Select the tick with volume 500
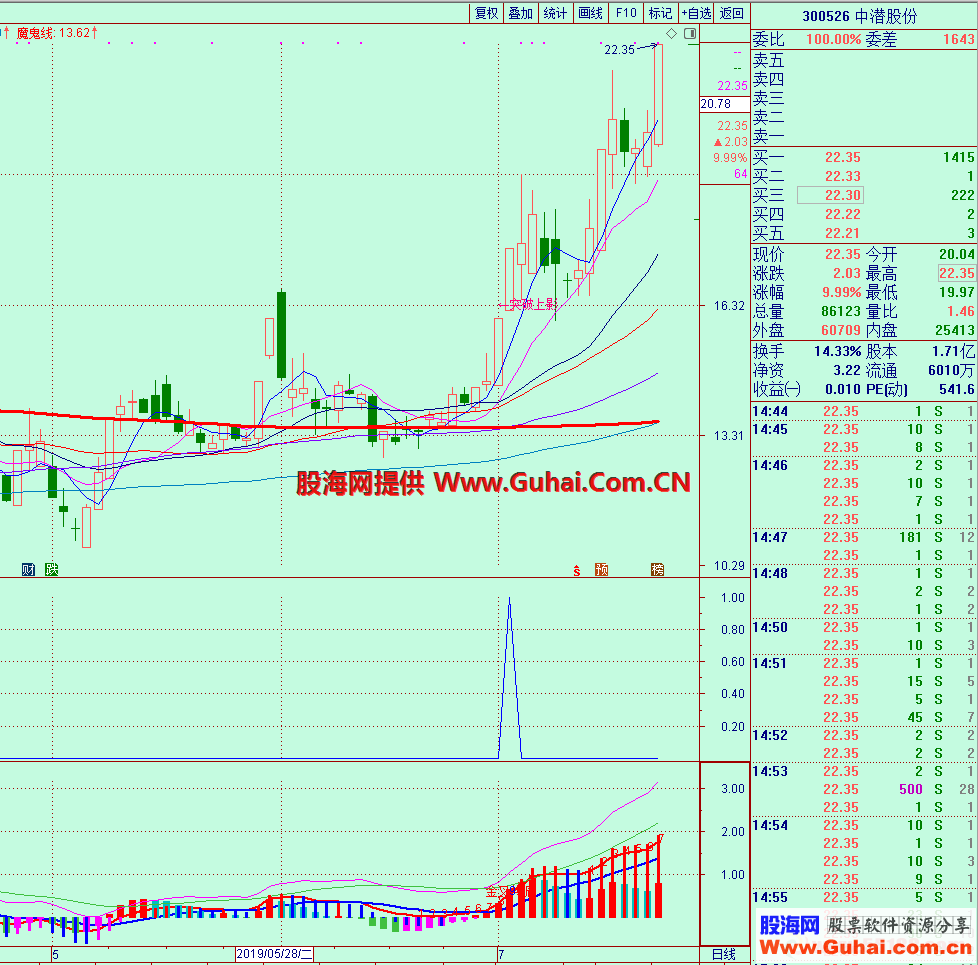Image resolution: width=978 pixels, height=965 pixels. click(864, 789)
